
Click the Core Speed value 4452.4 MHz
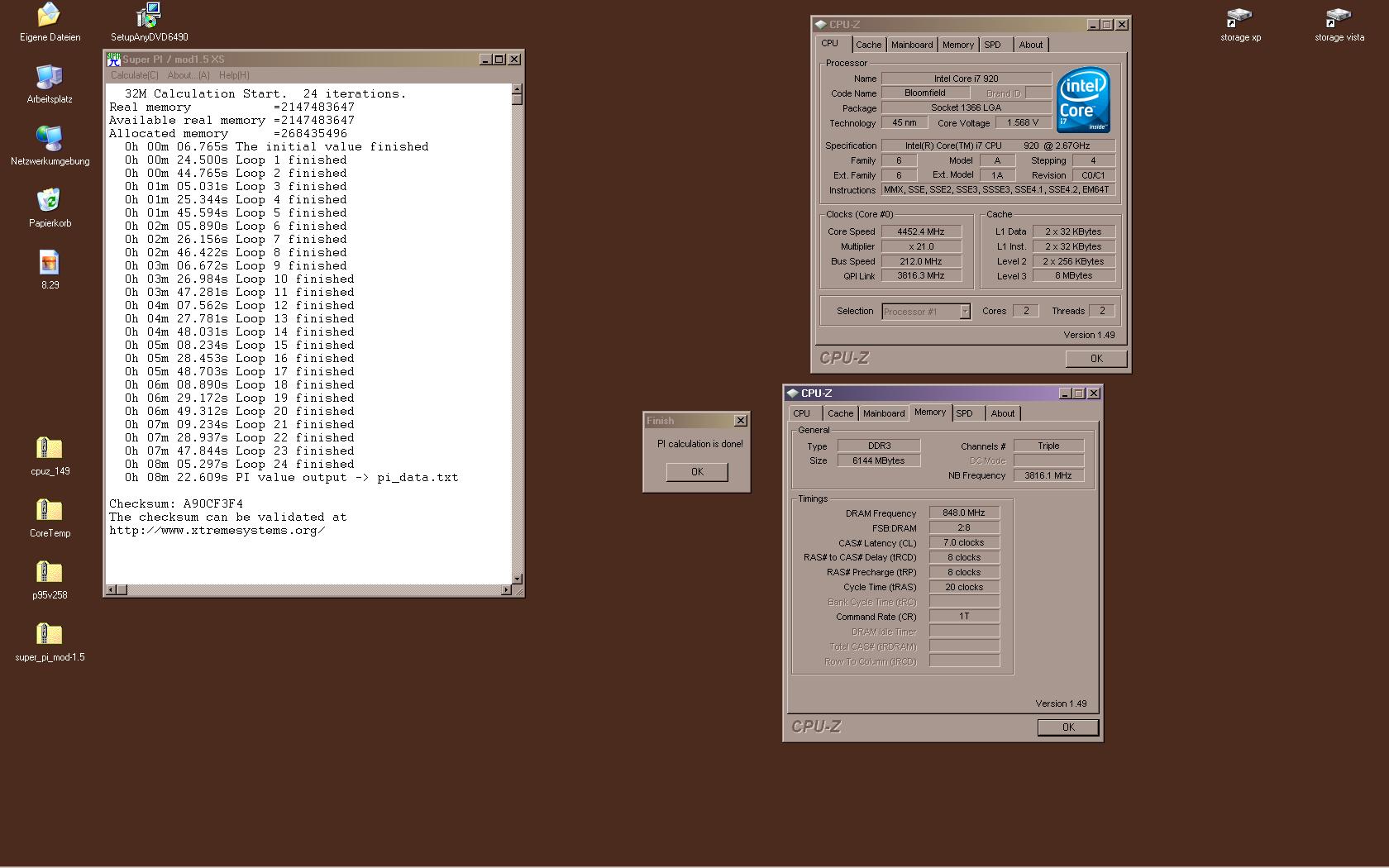tap(921, 231)
